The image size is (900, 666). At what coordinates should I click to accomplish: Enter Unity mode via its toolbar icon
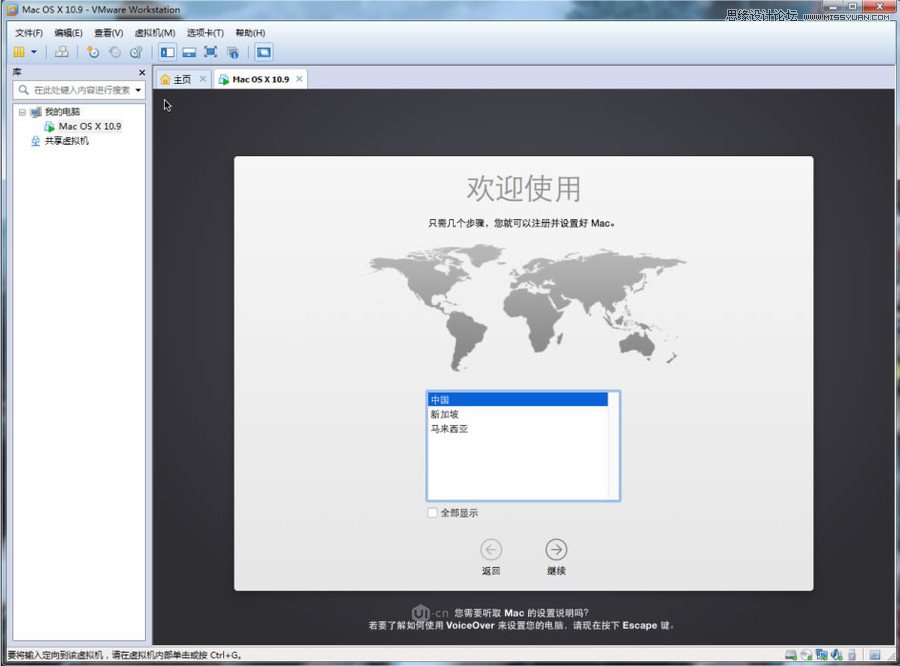pos(234,52)
